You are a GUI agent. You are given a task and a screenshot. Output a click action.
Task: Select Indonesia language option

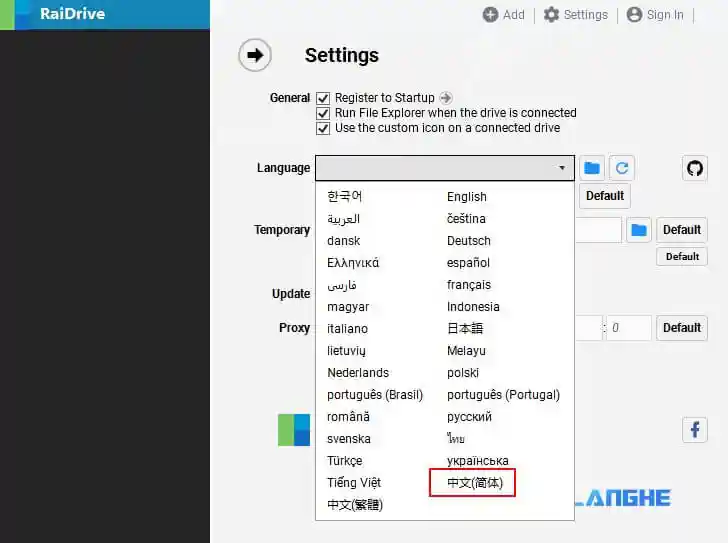(473, 307)
